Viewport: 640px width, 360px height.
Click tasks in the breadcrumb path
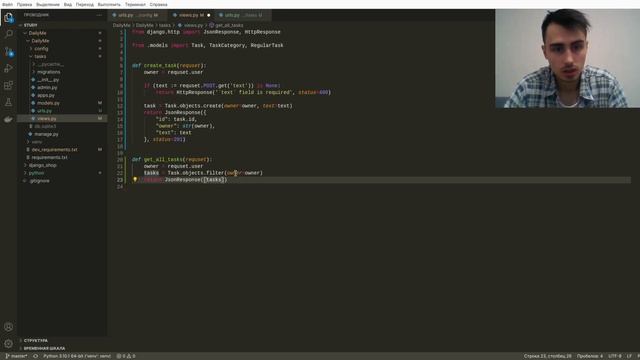tap(164, 25)
